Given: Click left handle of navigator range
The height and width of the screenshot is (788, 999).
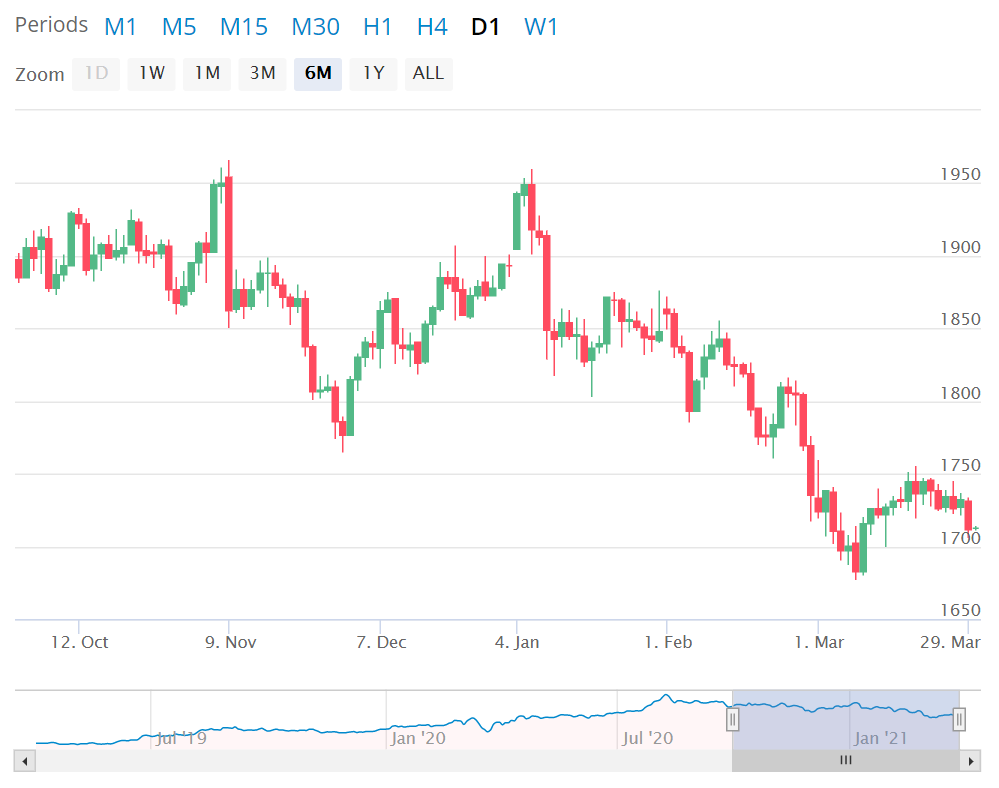Looking at the screenshot, I should pos(733,720).
